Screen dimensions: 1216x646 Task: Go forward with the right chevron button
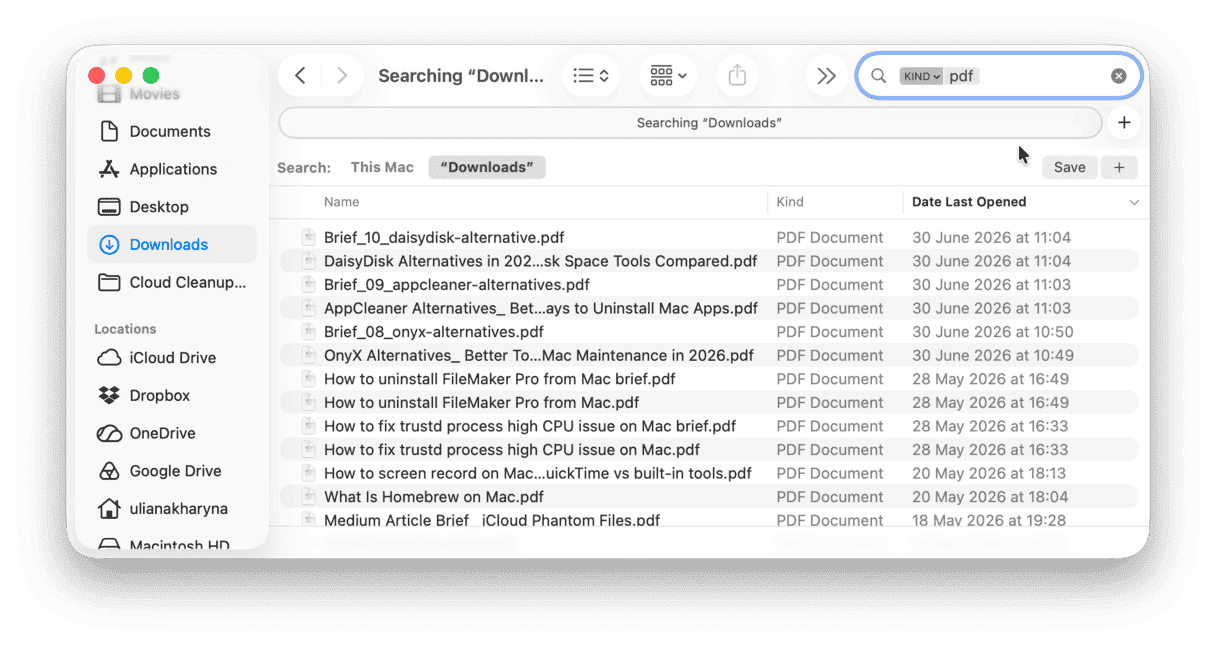point(342,76)
